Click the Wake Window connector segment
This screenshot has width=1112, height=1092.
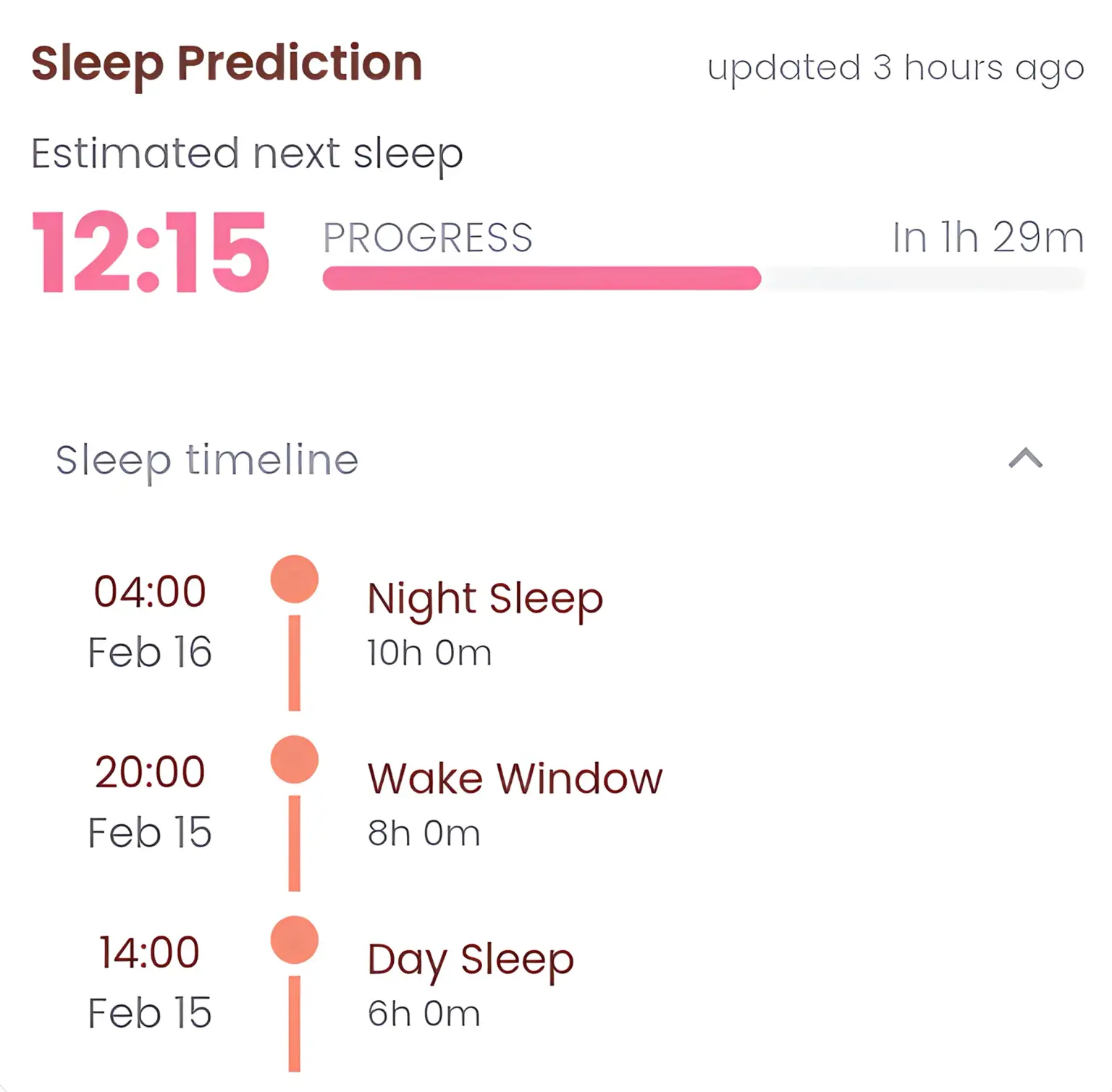pos(294,844)
